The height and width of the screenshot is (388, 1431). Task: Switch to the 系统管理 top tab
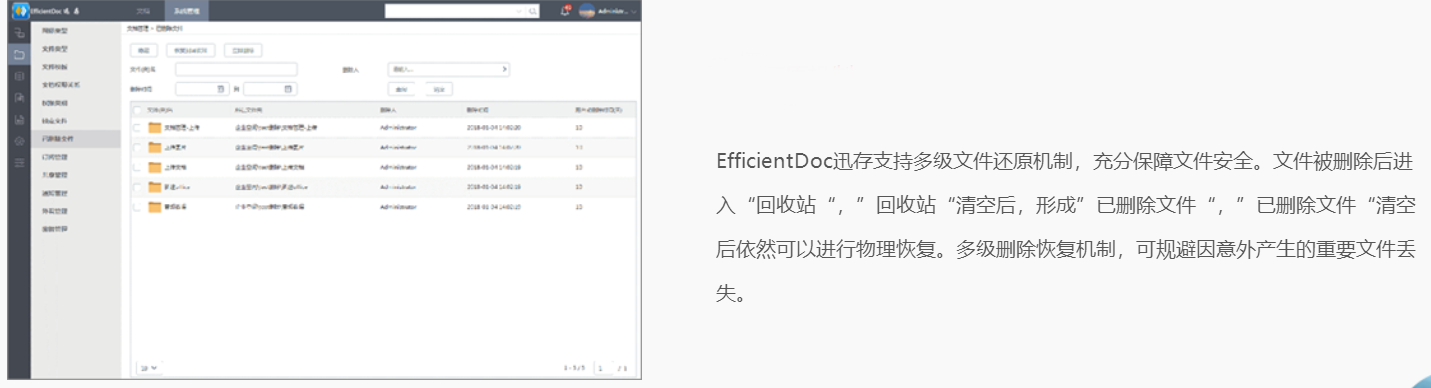[x=186, y=11]
